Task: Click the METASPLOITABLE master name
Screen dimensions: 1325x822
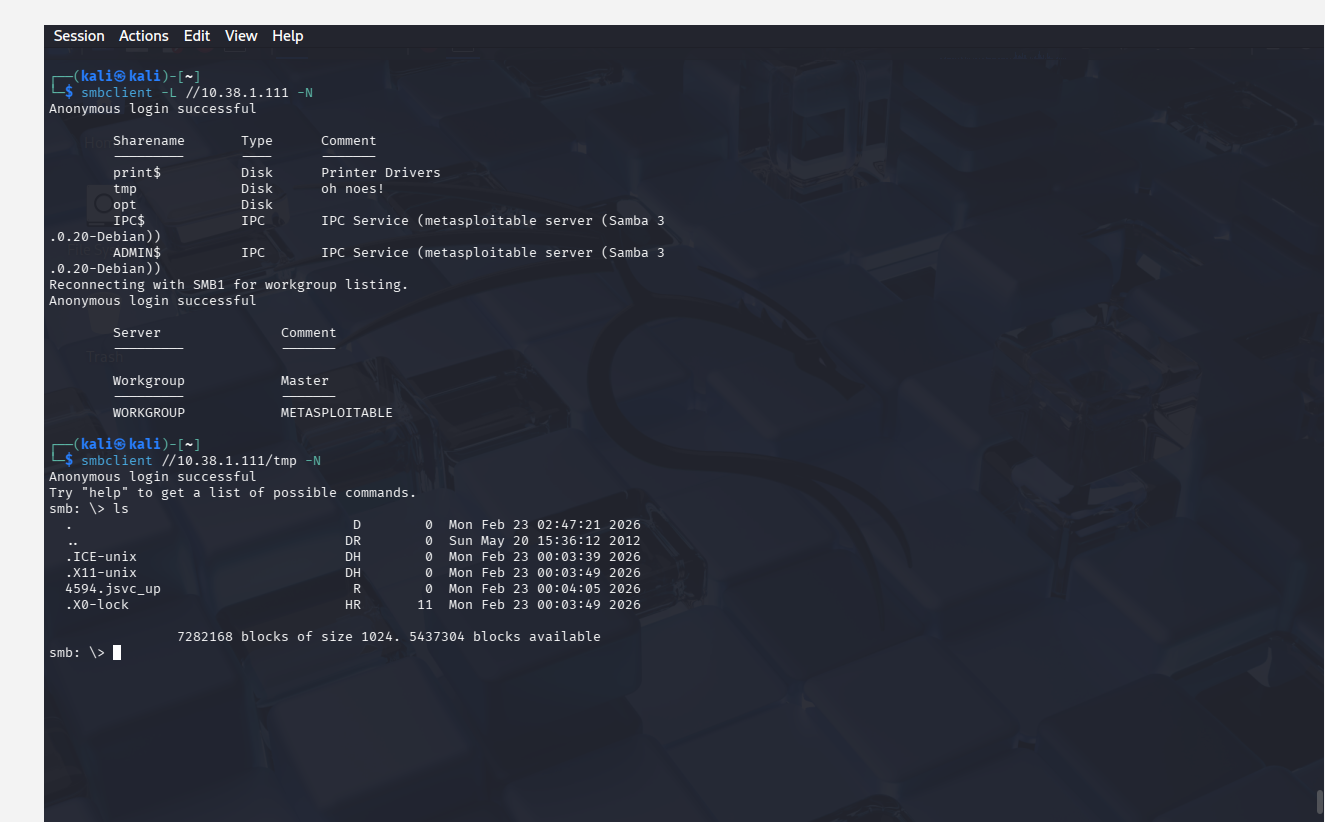Action: tap(336, 413)
